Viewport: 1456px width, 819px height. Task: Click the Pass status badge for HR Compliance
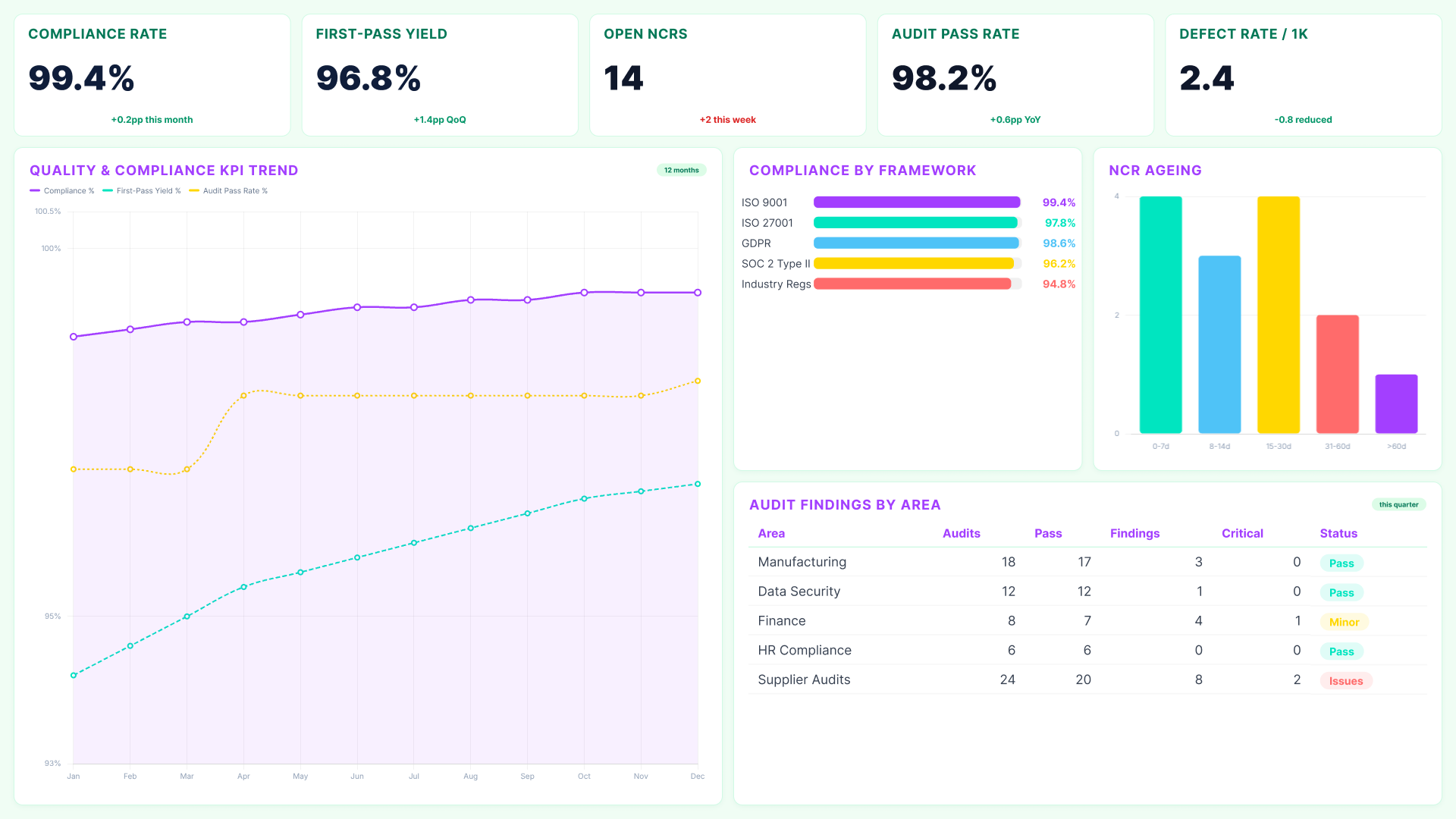click(x=1341, y=651)
